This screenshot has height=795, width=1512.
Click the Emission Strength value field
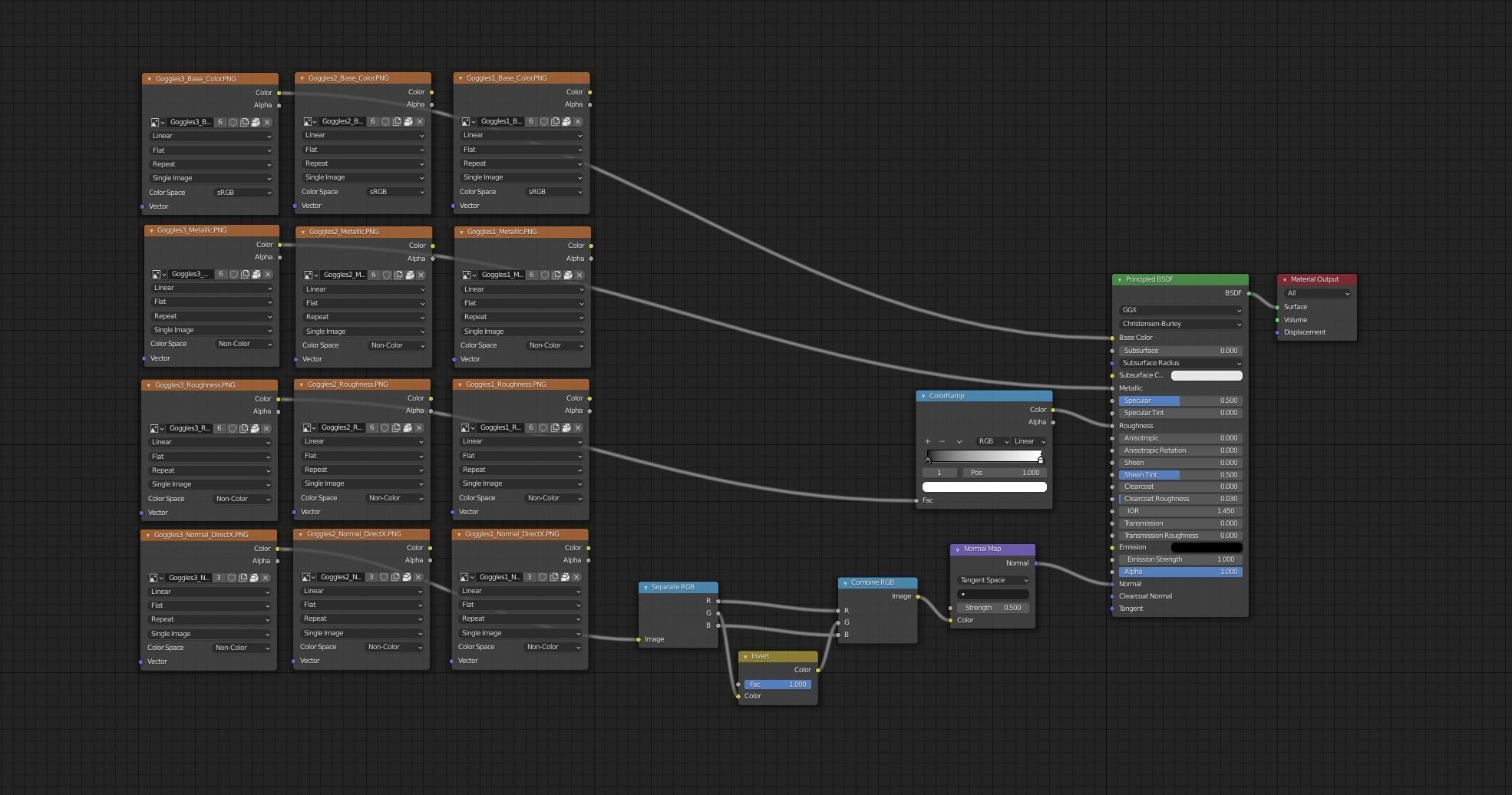click(1180, 559)
